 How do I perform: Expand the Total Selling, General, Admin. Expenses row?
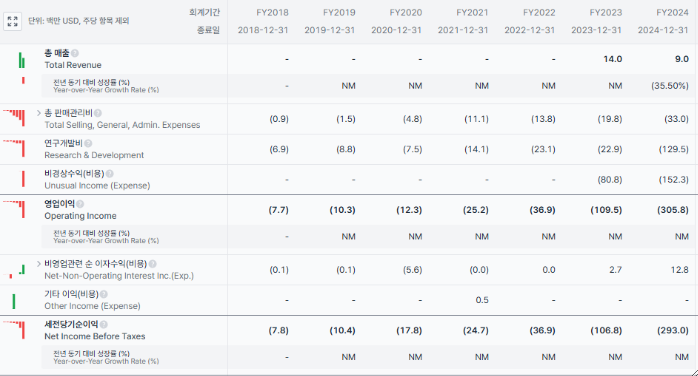point(39,113)
